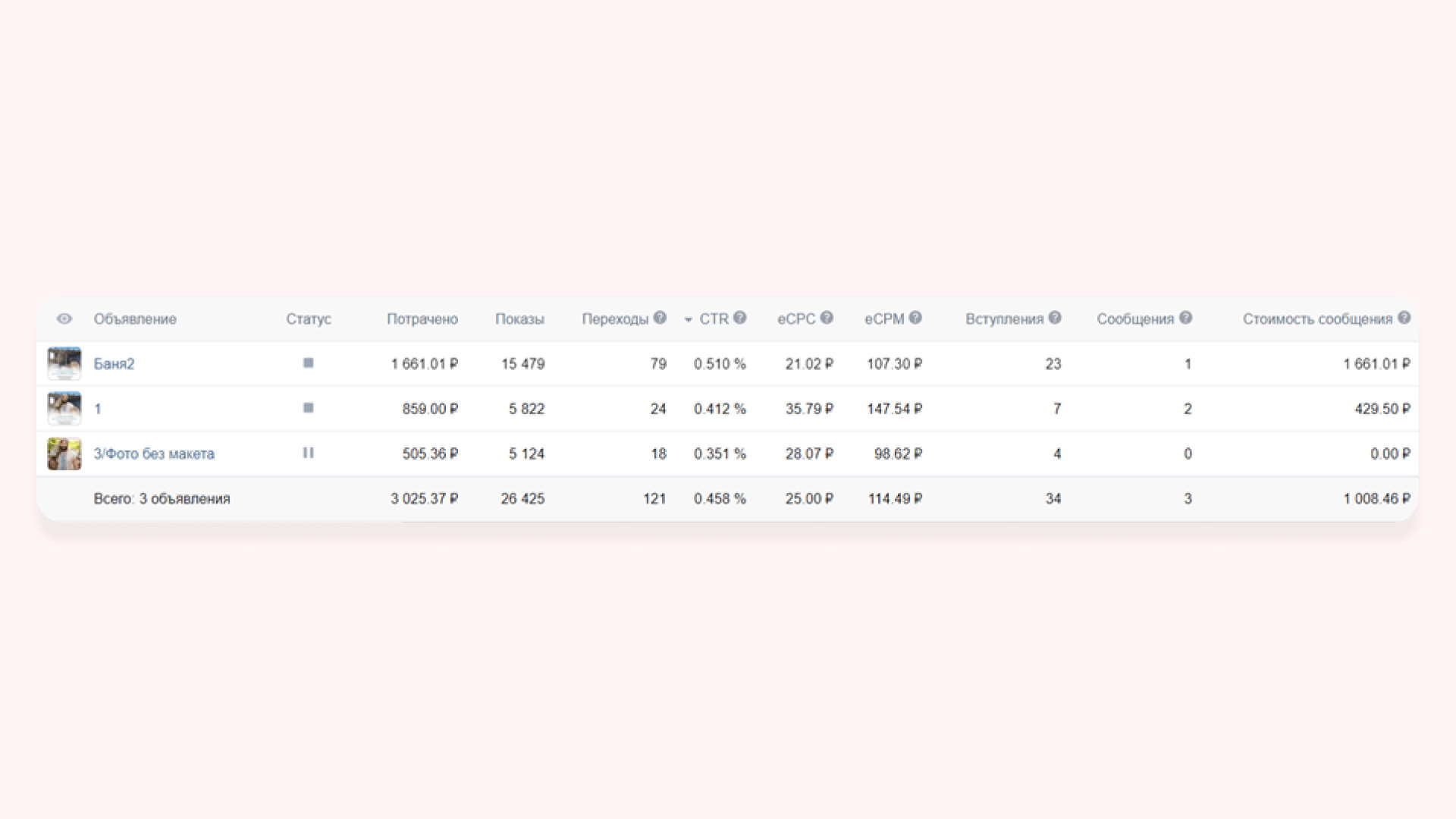Click help icon next to CTR
Image resolution: width=1456 pixels, height=819 pixels.
click(740, 318)
